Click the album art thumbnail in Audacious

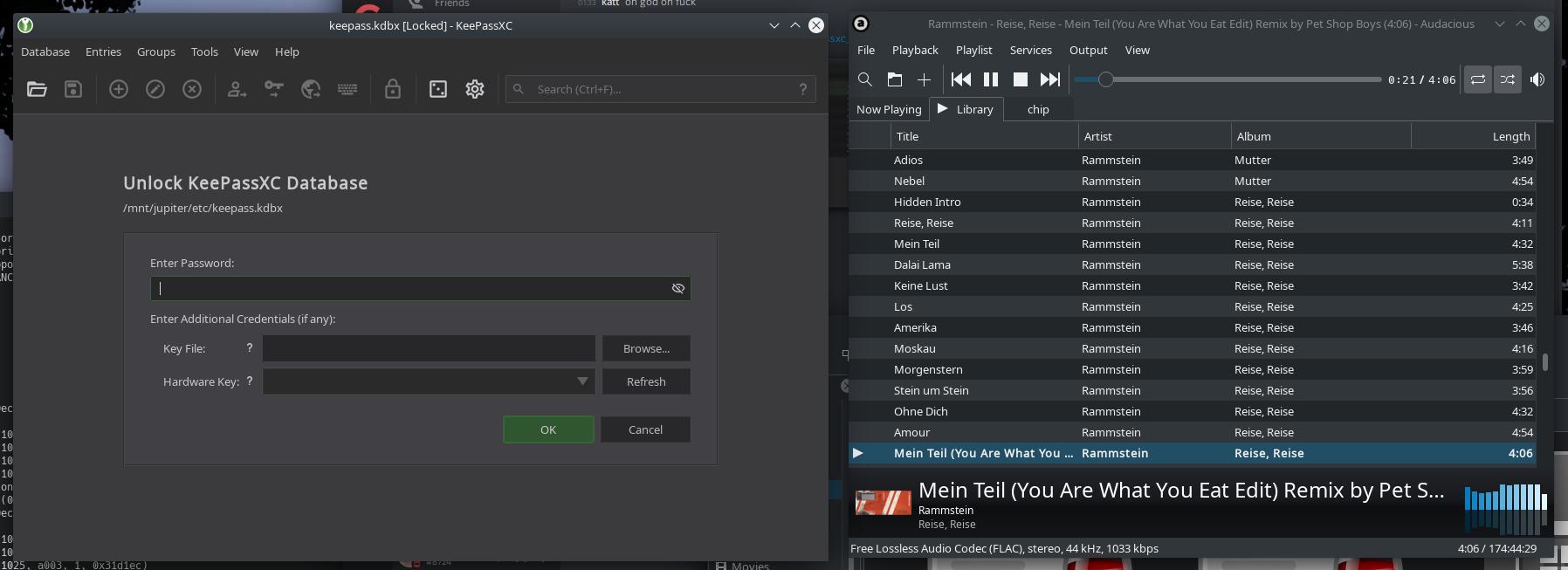pyautogui.click(x=883, y=503)
